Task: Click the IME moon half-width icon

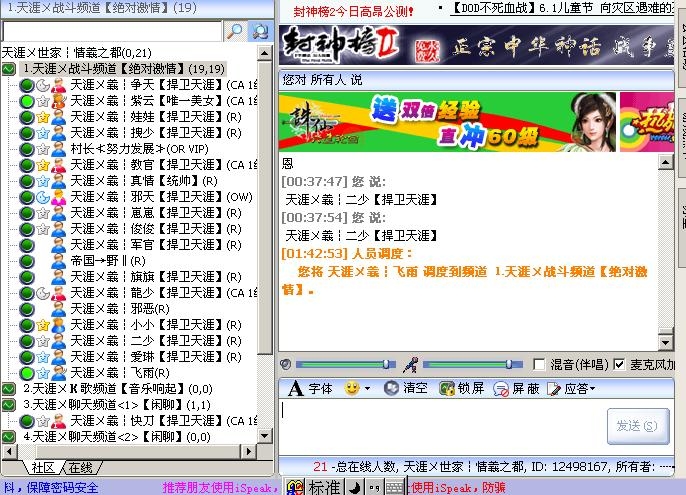Action: (x=355, y=488)
